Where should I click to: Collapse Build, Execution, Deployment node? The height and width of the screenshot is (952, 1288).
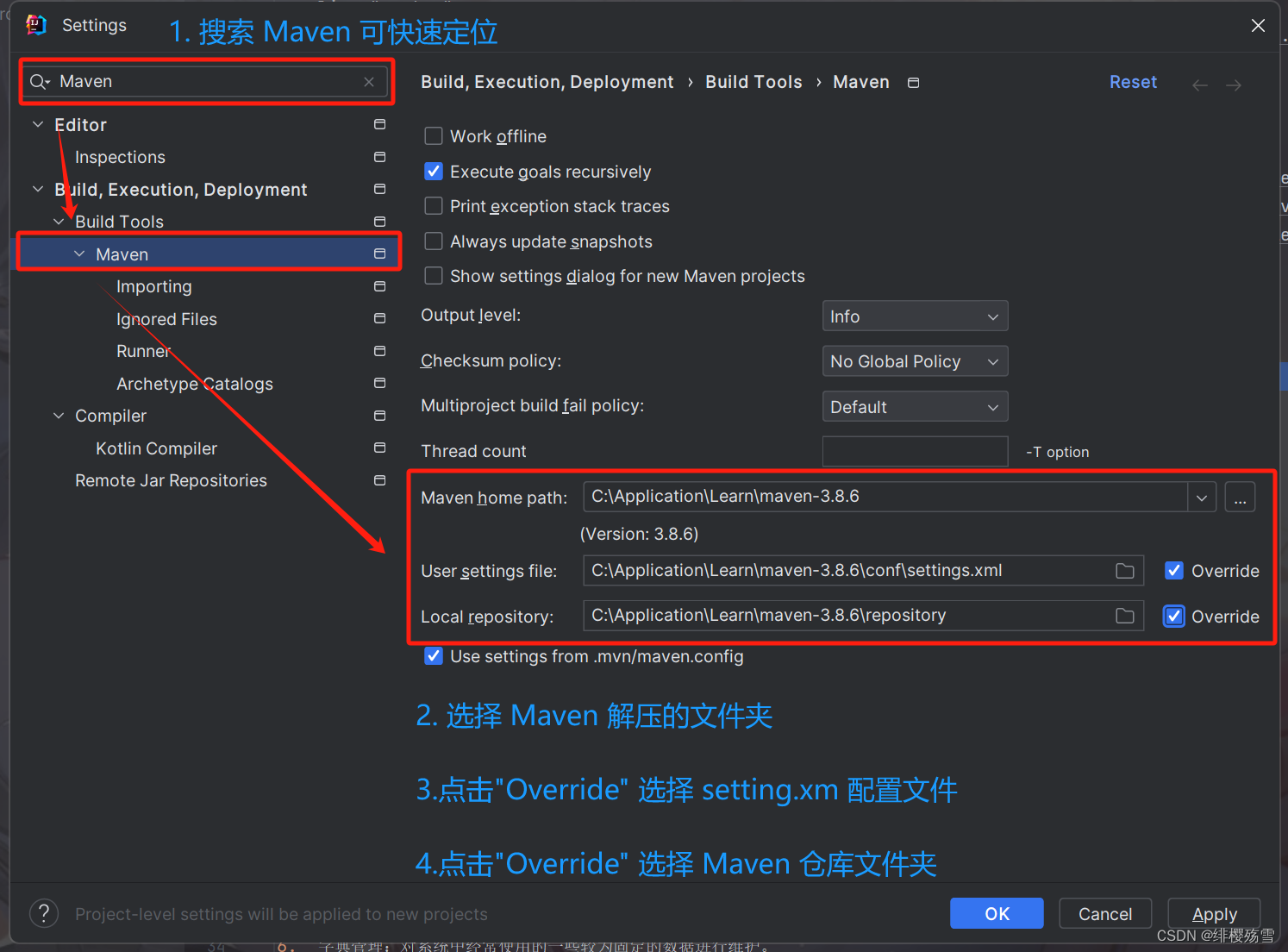click(x=38, y=189)
